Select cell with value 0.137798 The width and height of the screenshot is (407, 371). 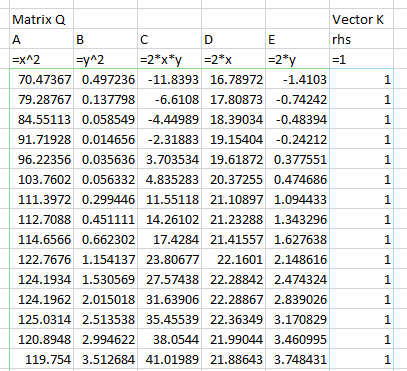pos(105,99)
